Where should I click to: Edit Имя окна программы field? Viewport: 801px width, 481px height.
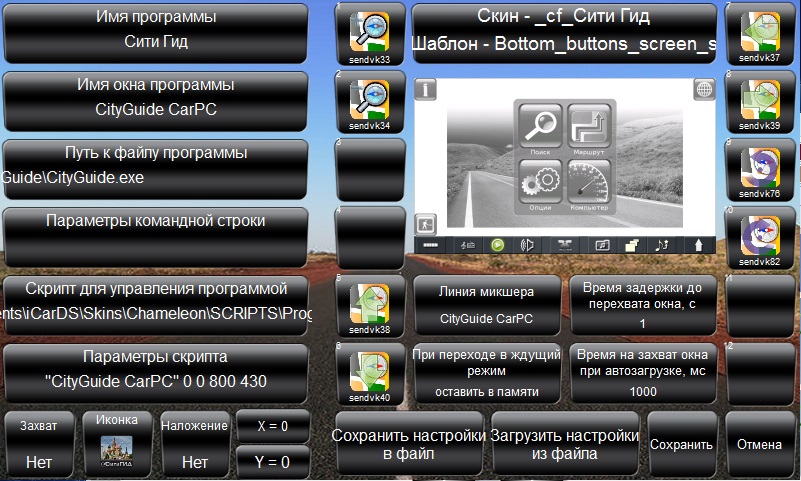(x=156, y=102)
